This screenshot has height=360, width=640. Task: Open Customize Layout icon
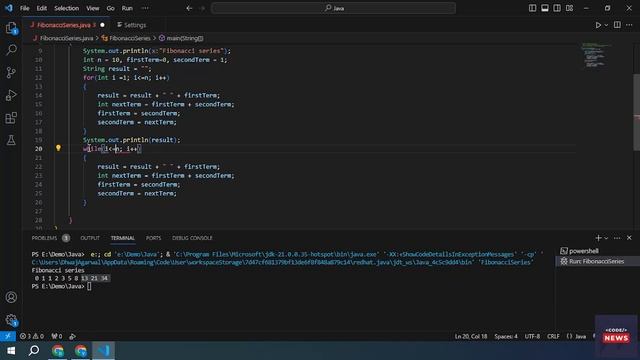click(x=569, y=8)
